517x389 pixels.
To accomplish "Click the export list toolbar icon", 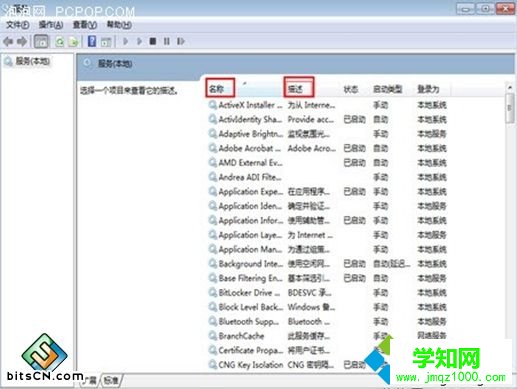I will point(74,42).
